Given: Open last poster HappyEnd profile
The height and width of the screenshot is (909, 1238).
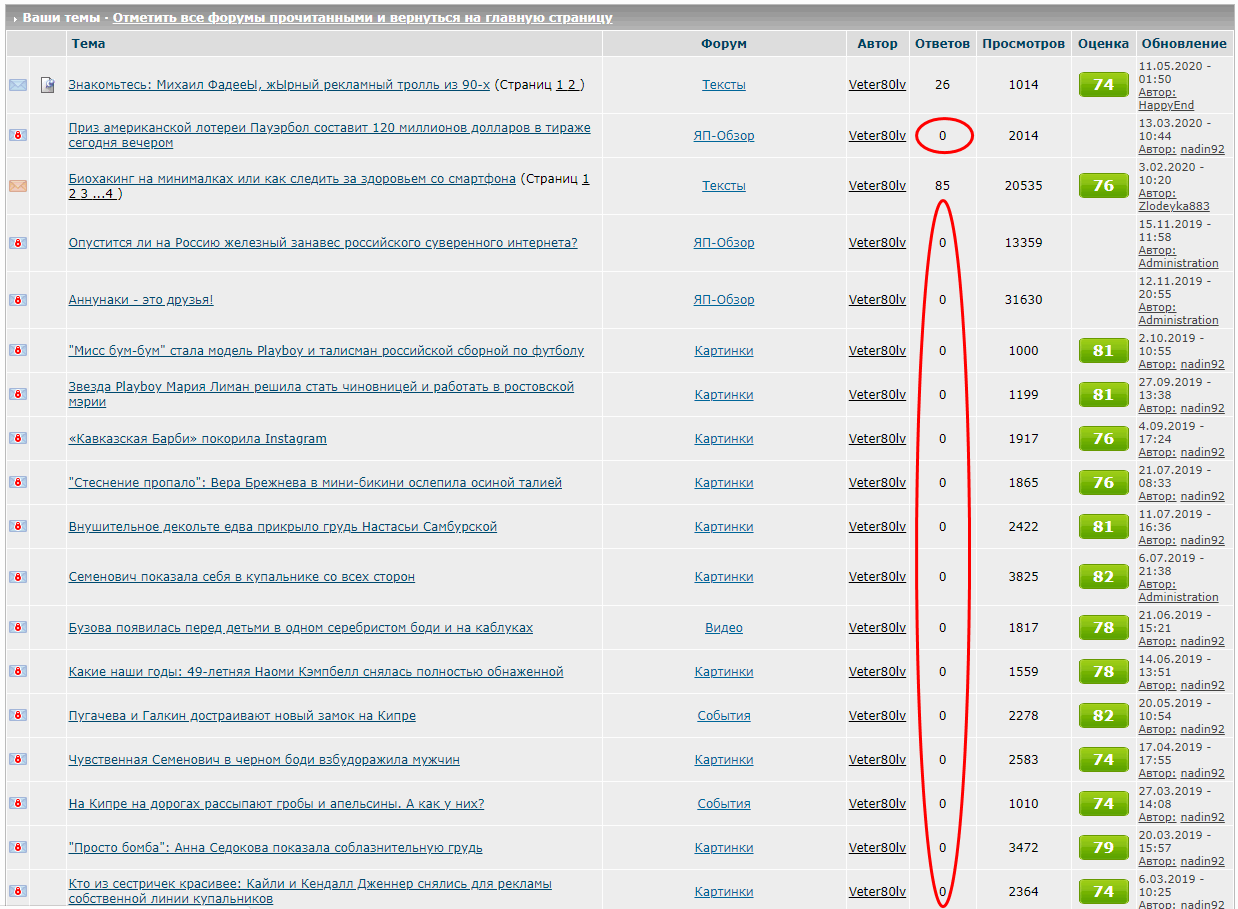Looking at the screenshot, I should click(x=1166, y=105).
